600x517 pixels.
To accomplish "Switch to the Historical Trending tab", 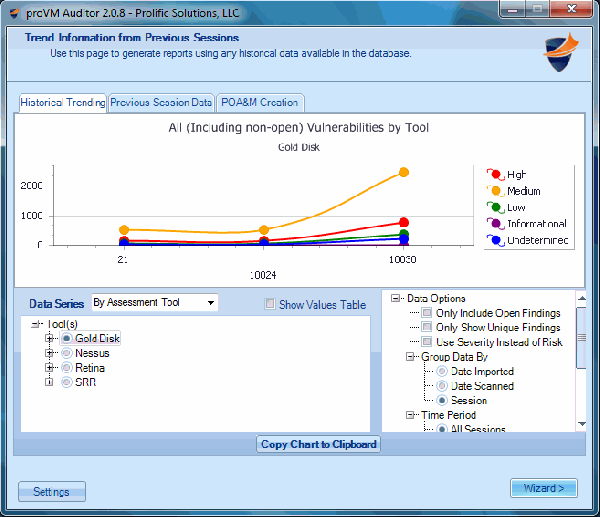I will pos(63,103).
